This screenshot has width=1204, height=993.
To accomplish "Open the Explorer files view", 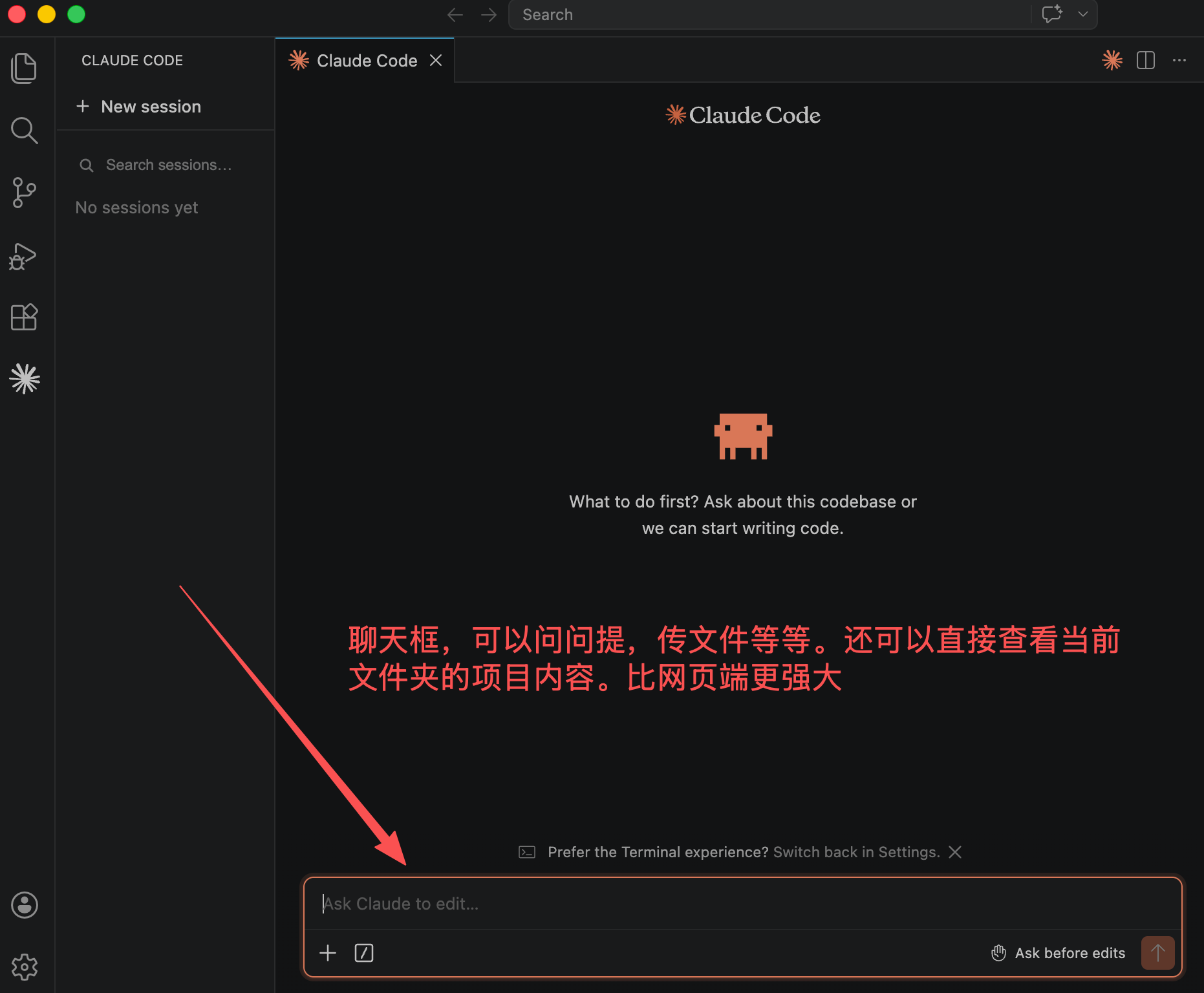I will pos(24,68).
